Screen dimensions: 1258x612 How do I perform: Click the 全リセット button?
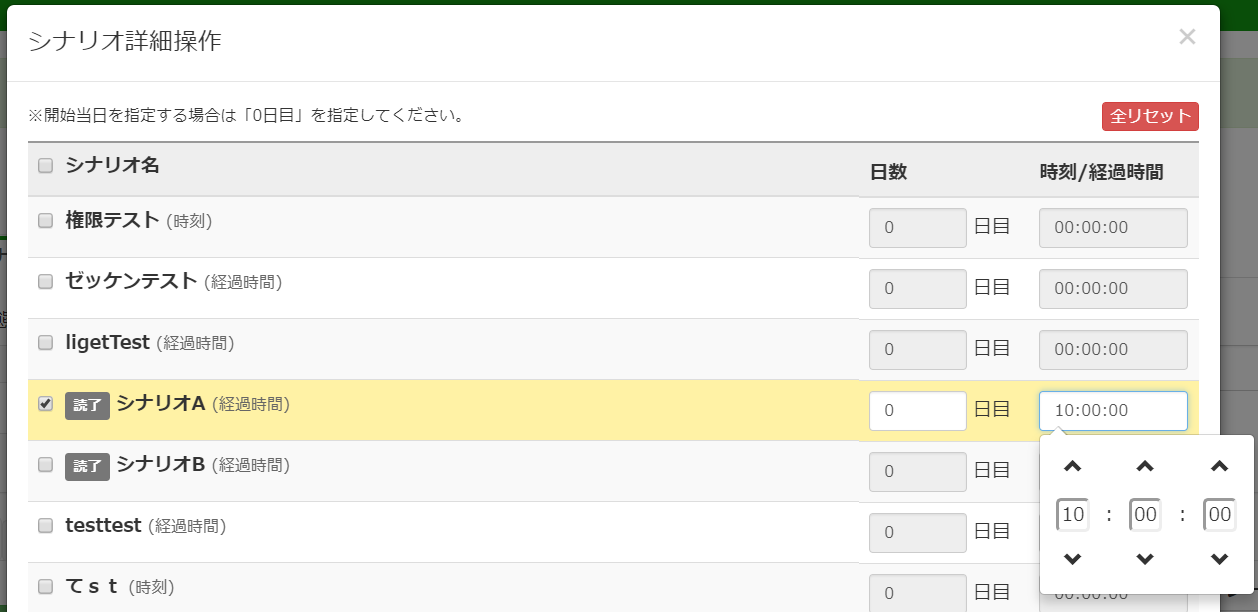pos(1150,116)
